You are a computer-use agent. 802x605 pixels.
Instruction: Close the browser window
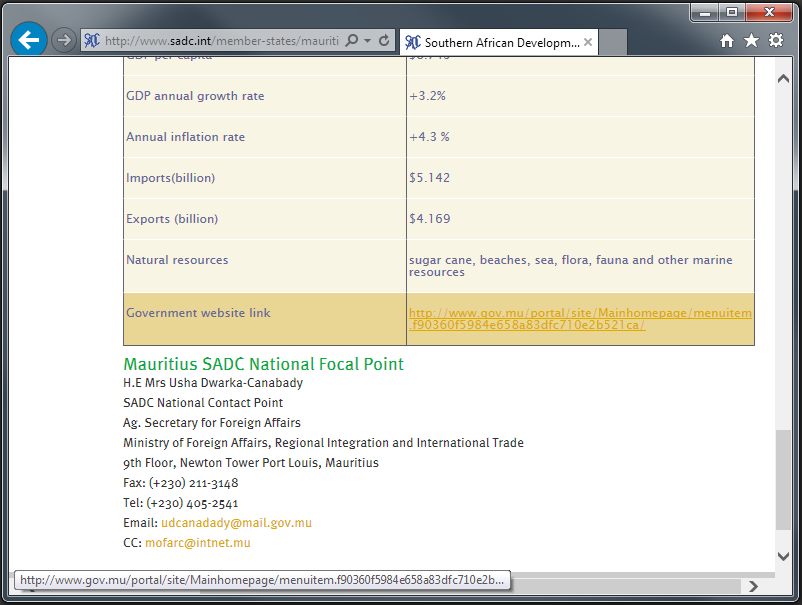coord(769,12)
